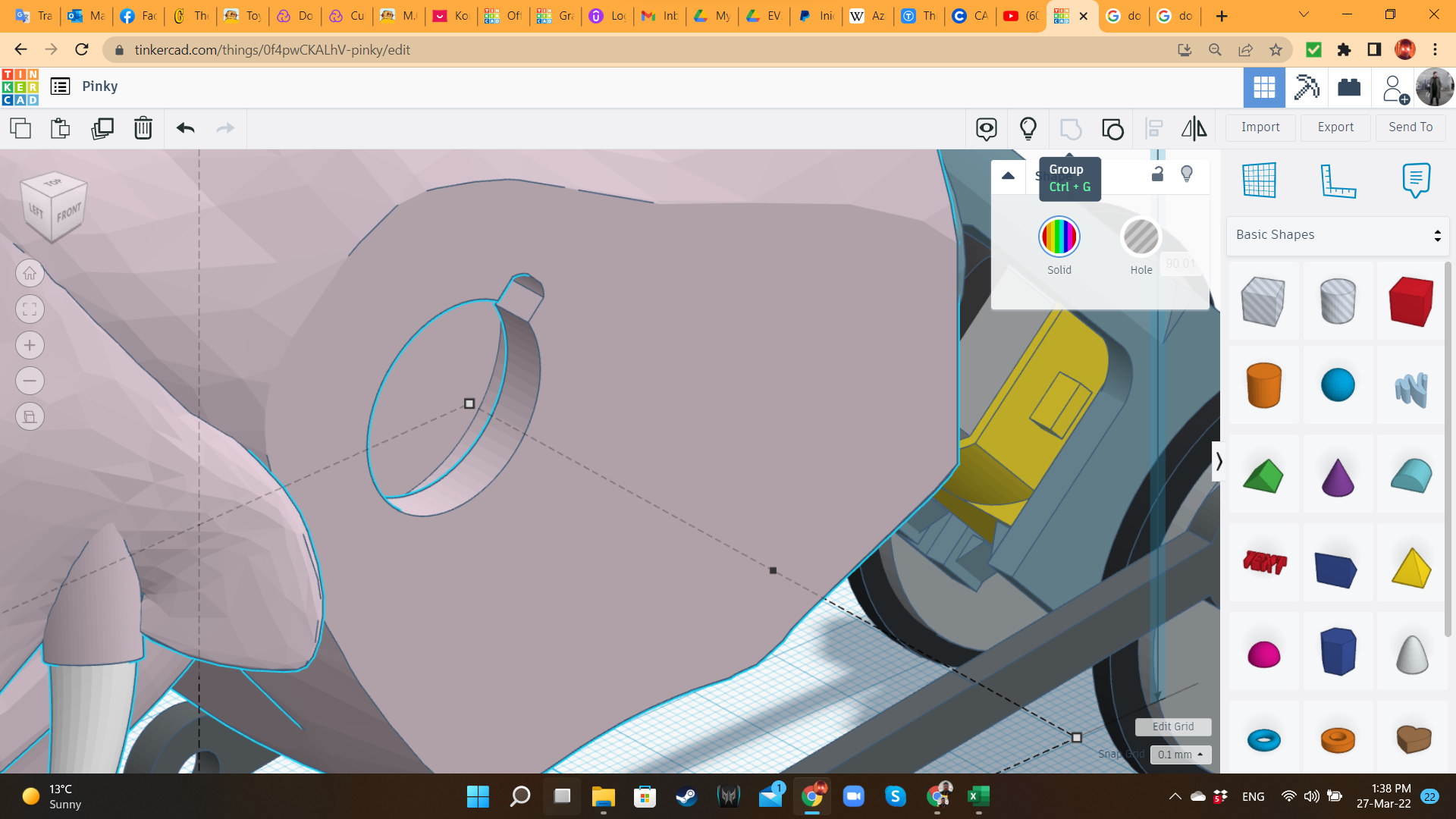
Task: Collapse the shape inspector panel arrow
Action: 1008,176
